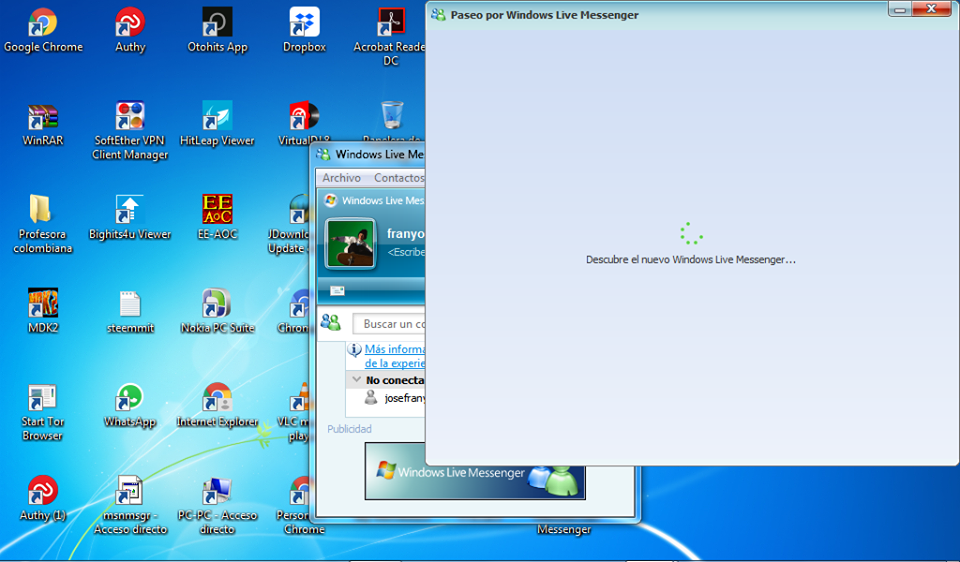Open EE-AOC desktop icon

click(217, 218)
